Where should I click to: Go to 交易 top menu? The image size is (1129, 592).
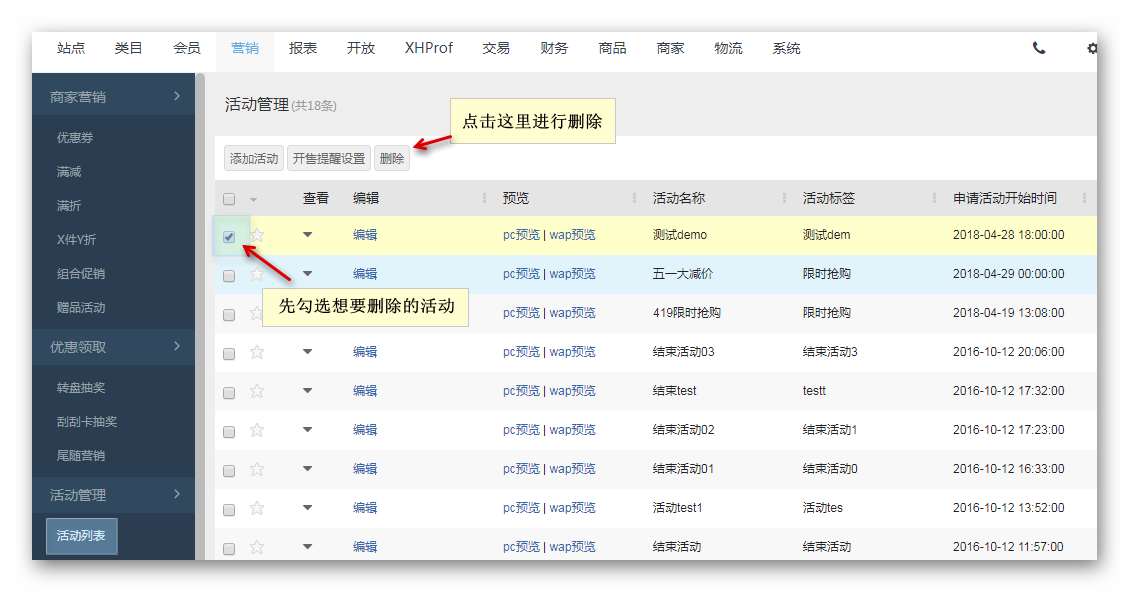pyautogui.click(x=496, y=48)
